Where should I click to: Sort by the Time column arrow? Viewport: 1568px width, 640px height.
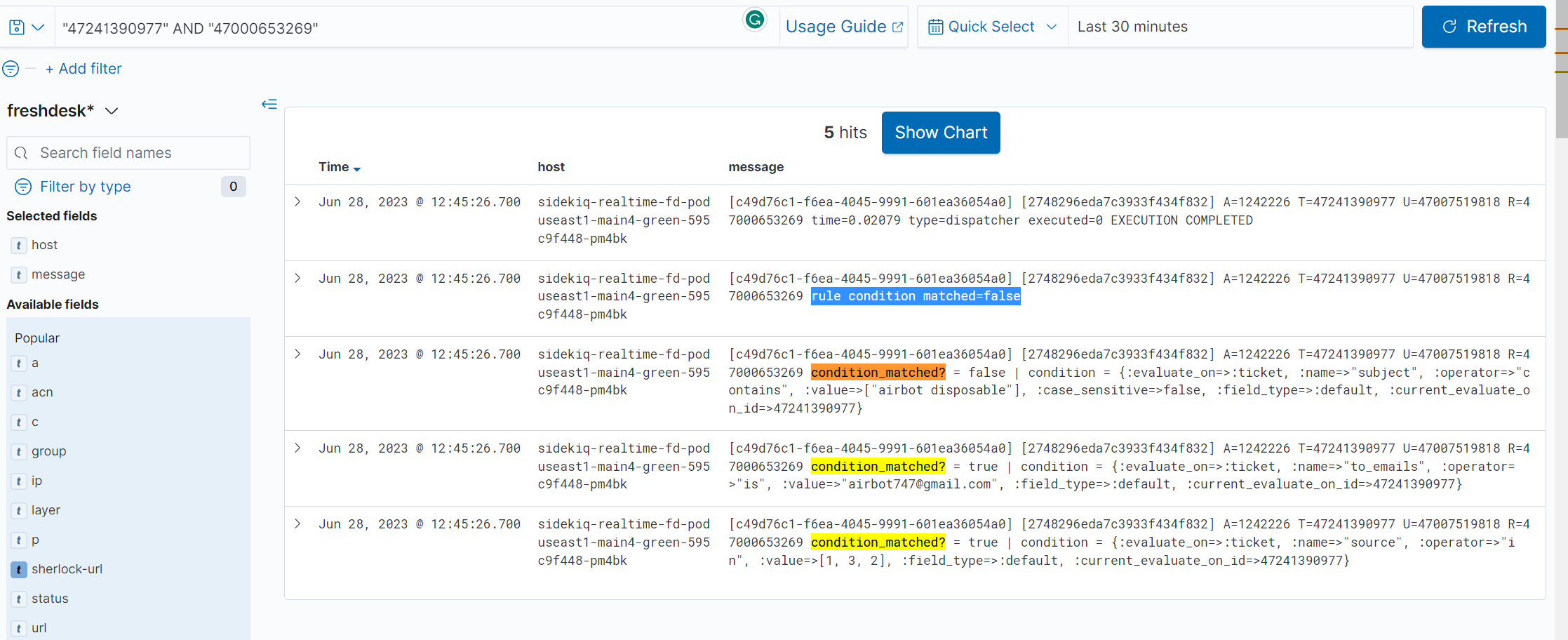[357, 169]
